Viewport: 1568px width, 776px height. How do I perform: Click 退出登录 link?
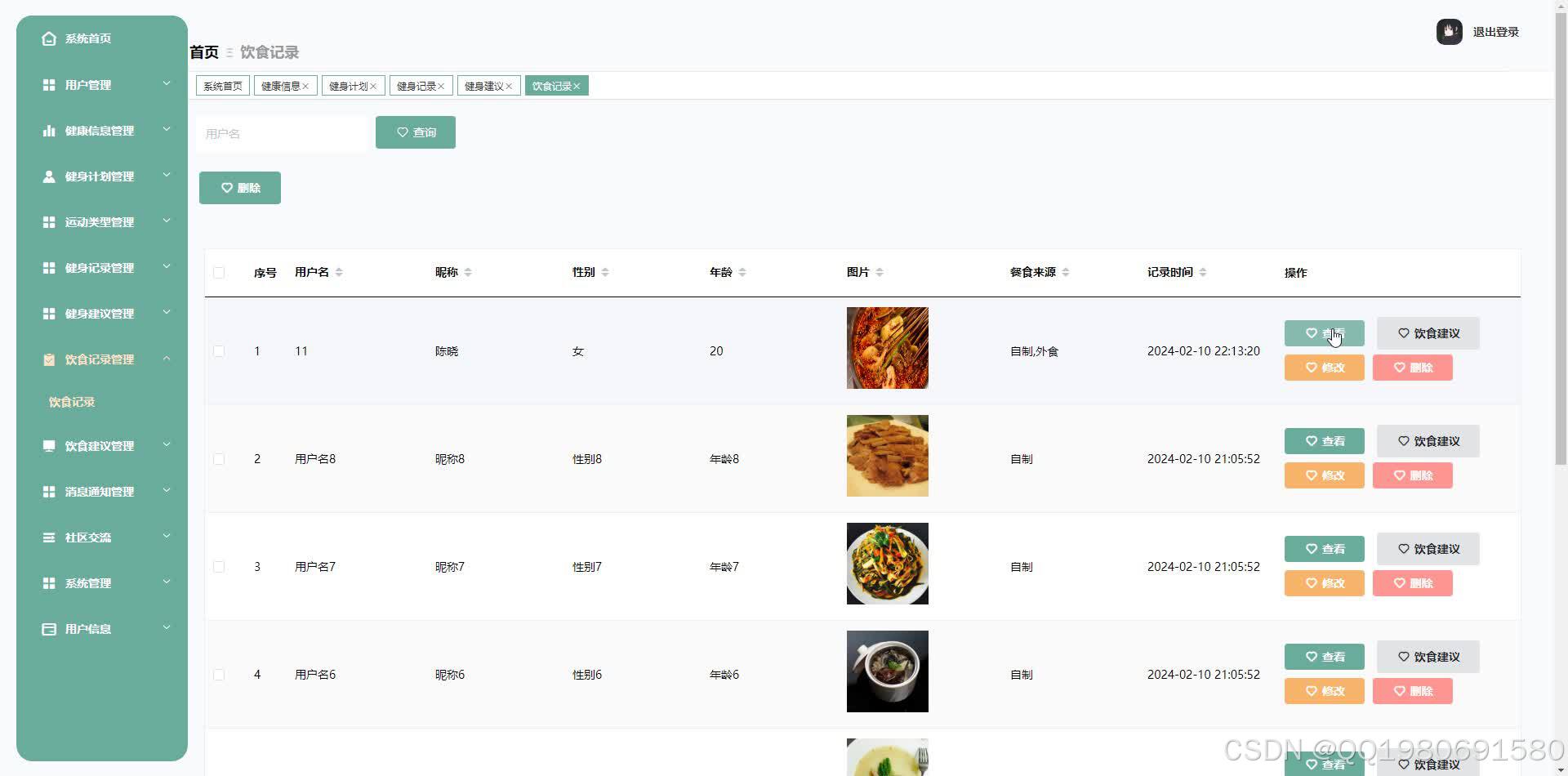1496,32
